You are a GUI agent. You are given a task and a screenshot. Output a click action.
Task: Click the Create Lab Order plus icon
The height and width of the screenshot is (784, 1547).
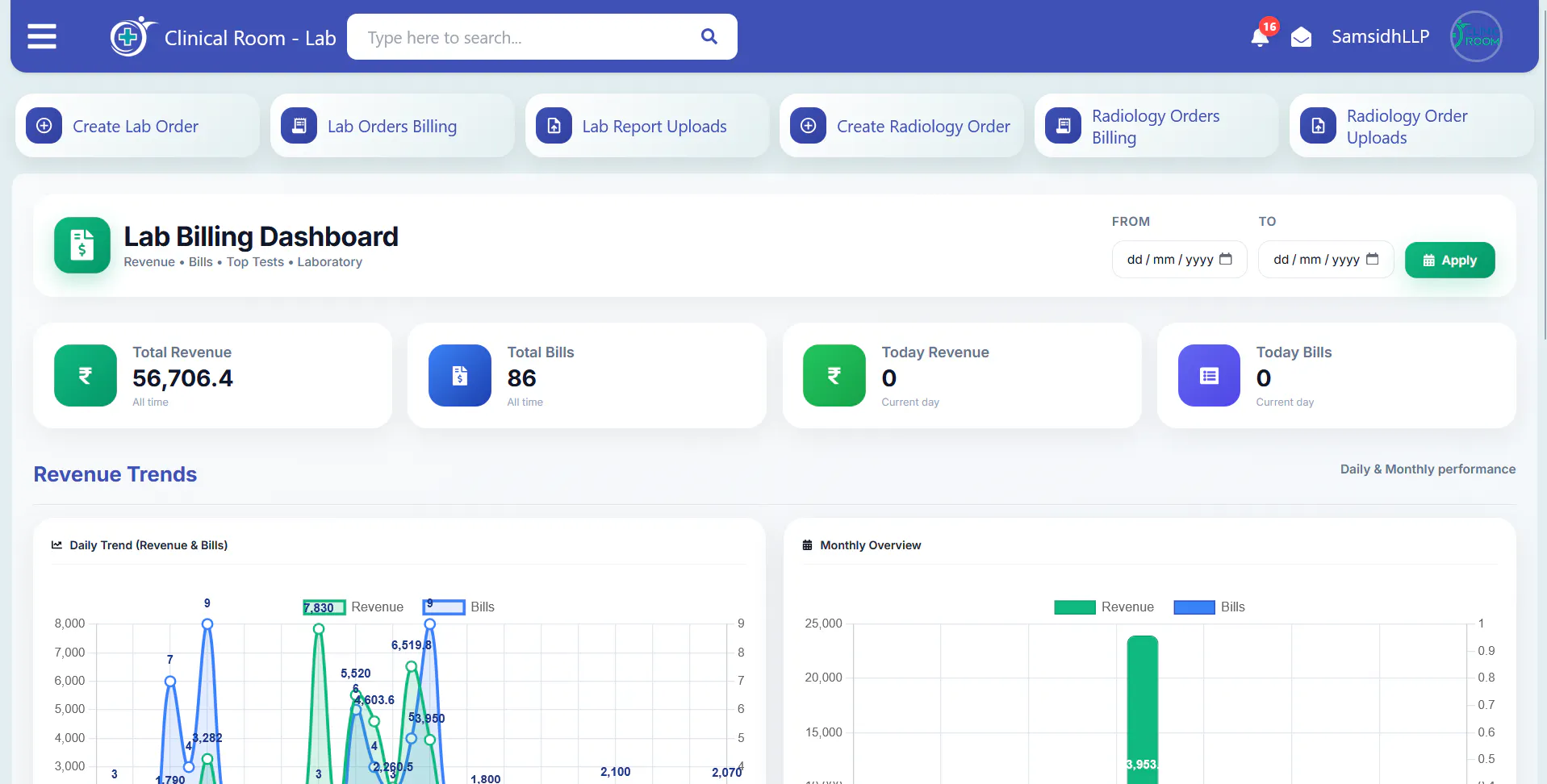click(x=44, y=126)
